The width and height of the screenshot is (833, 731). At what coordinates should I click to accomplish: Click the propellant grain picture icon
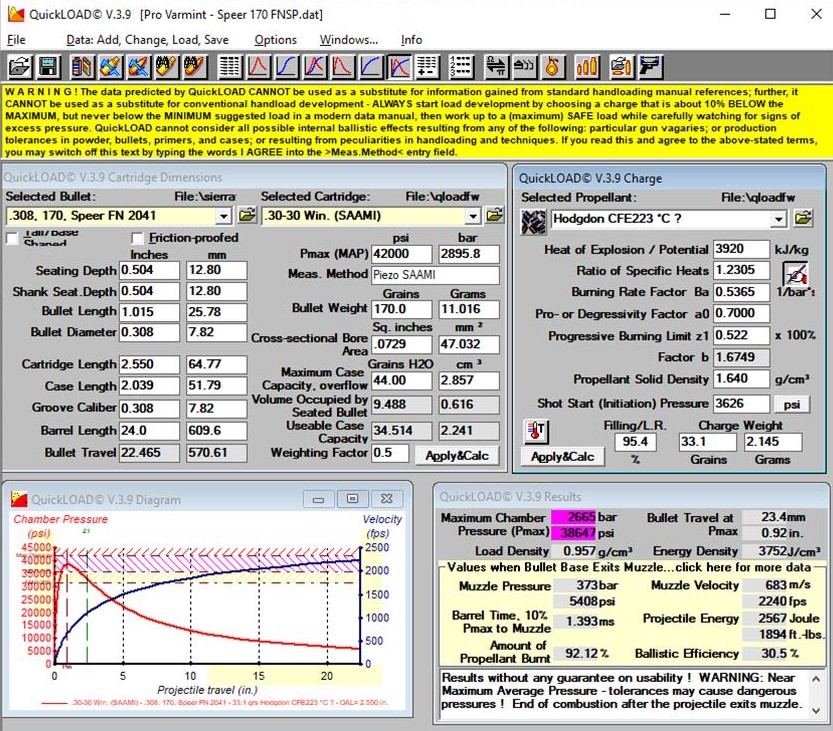533,222
